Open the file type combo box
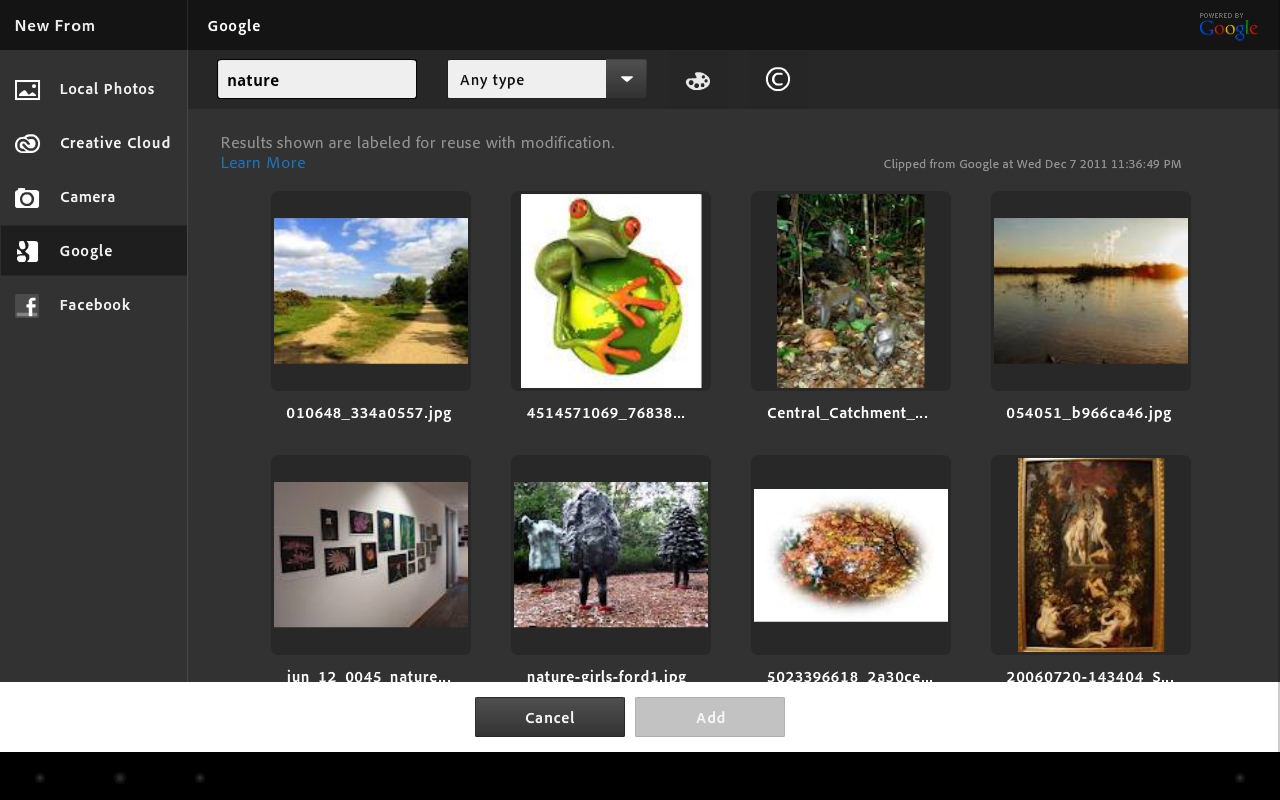Image resolution: width=1280 pixels, height=800 pixels. (547, 79)
